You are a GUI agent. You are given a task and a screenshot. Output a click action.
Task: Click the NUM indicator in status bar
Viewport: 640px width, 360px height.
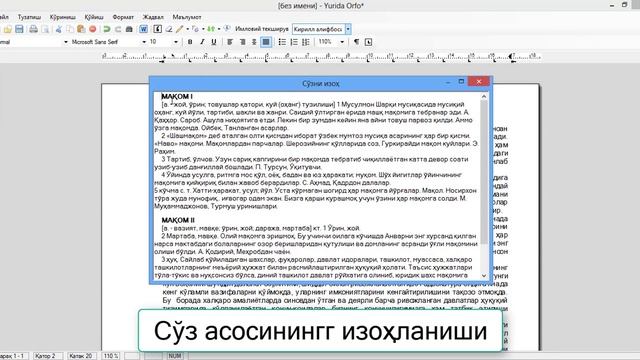point(175,356)
